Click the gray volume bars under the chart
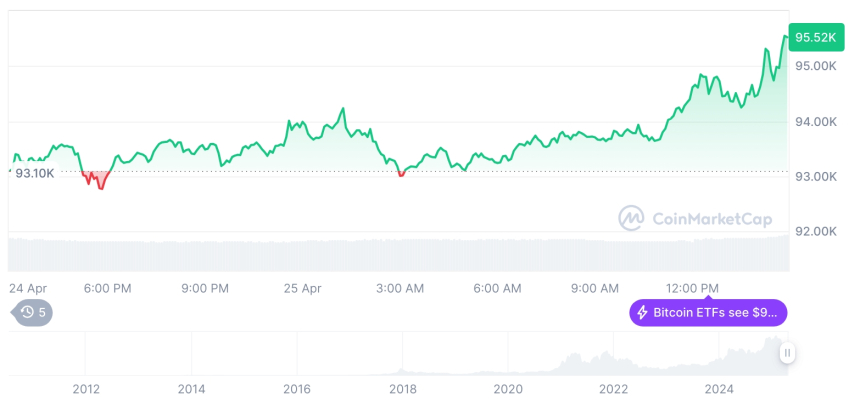 pos(400,253)
